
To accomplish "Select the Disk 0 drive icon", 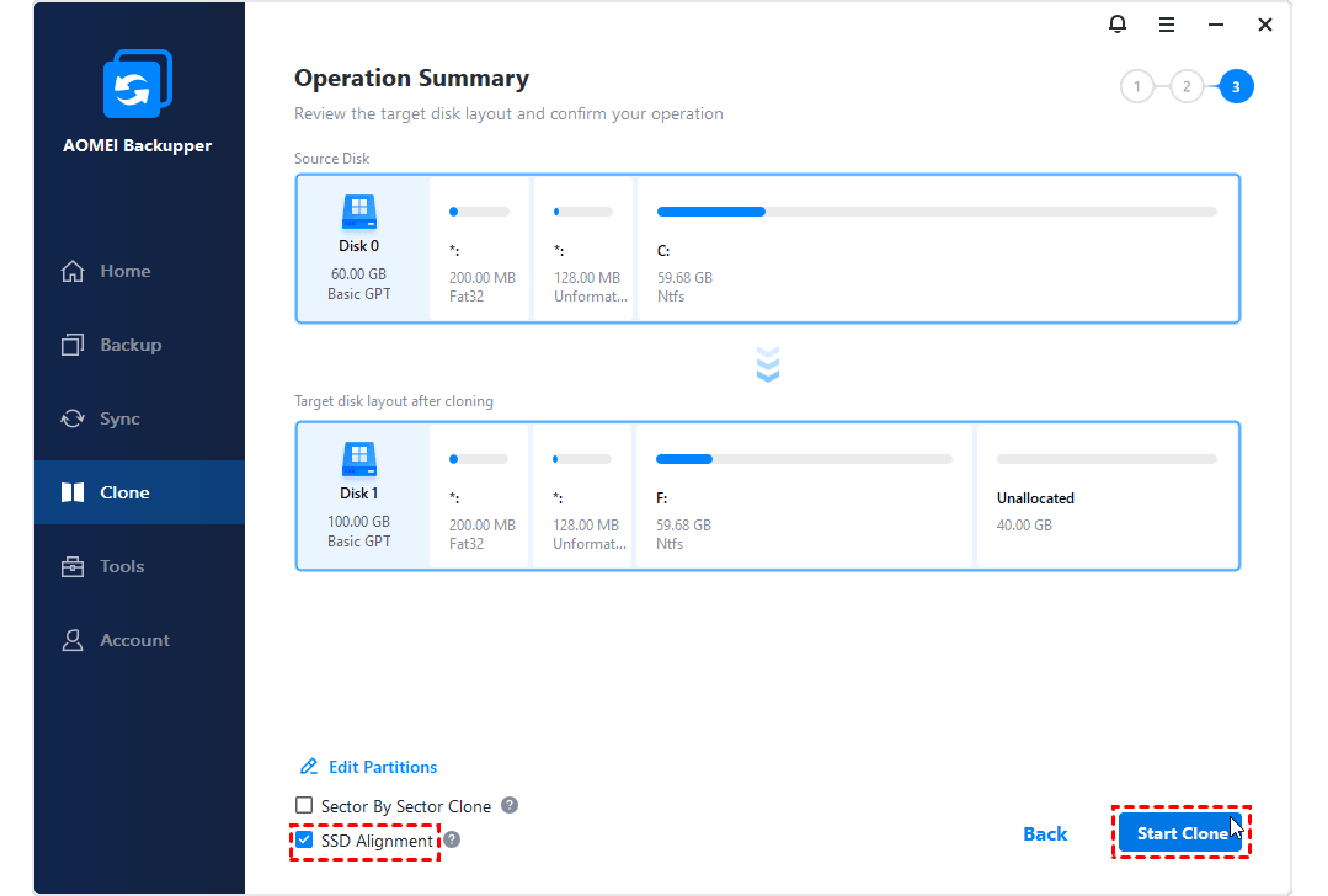I will (359, 211).
